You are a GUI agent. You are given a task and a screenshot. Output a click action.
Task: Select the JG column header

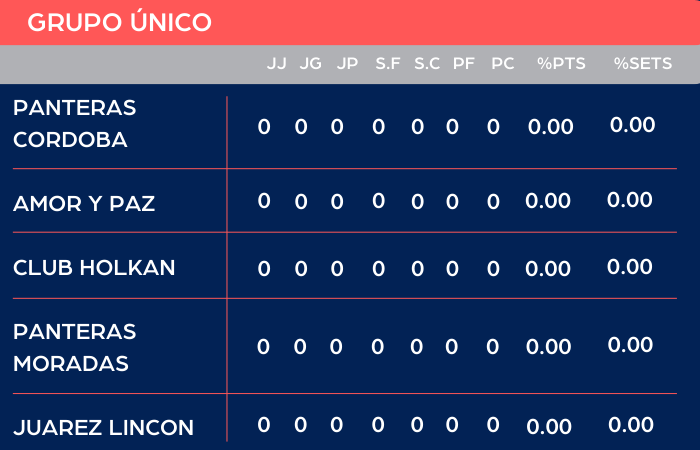[311, 64]
